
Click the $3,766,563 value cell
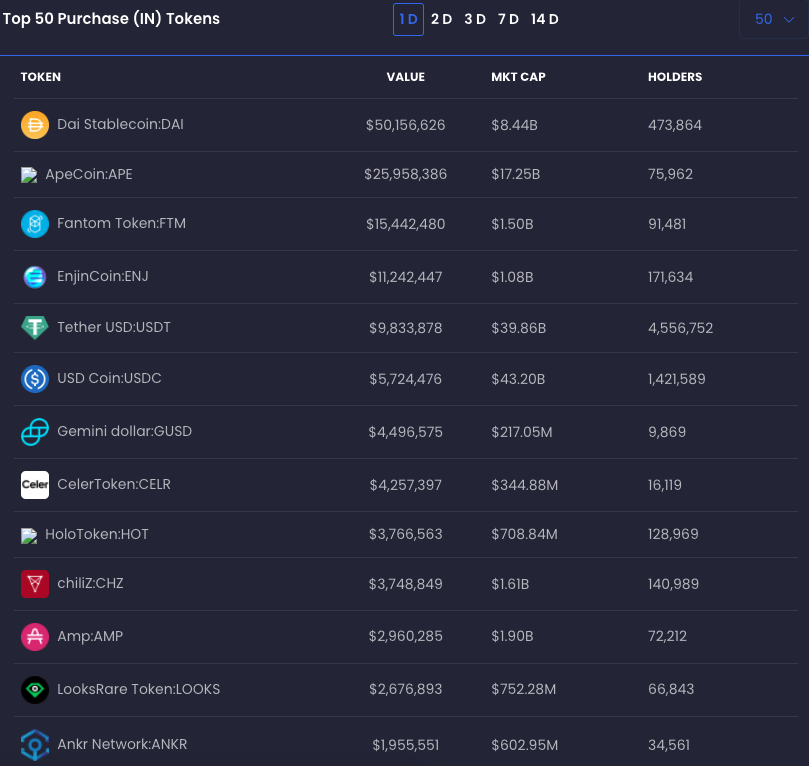point(406,534)
